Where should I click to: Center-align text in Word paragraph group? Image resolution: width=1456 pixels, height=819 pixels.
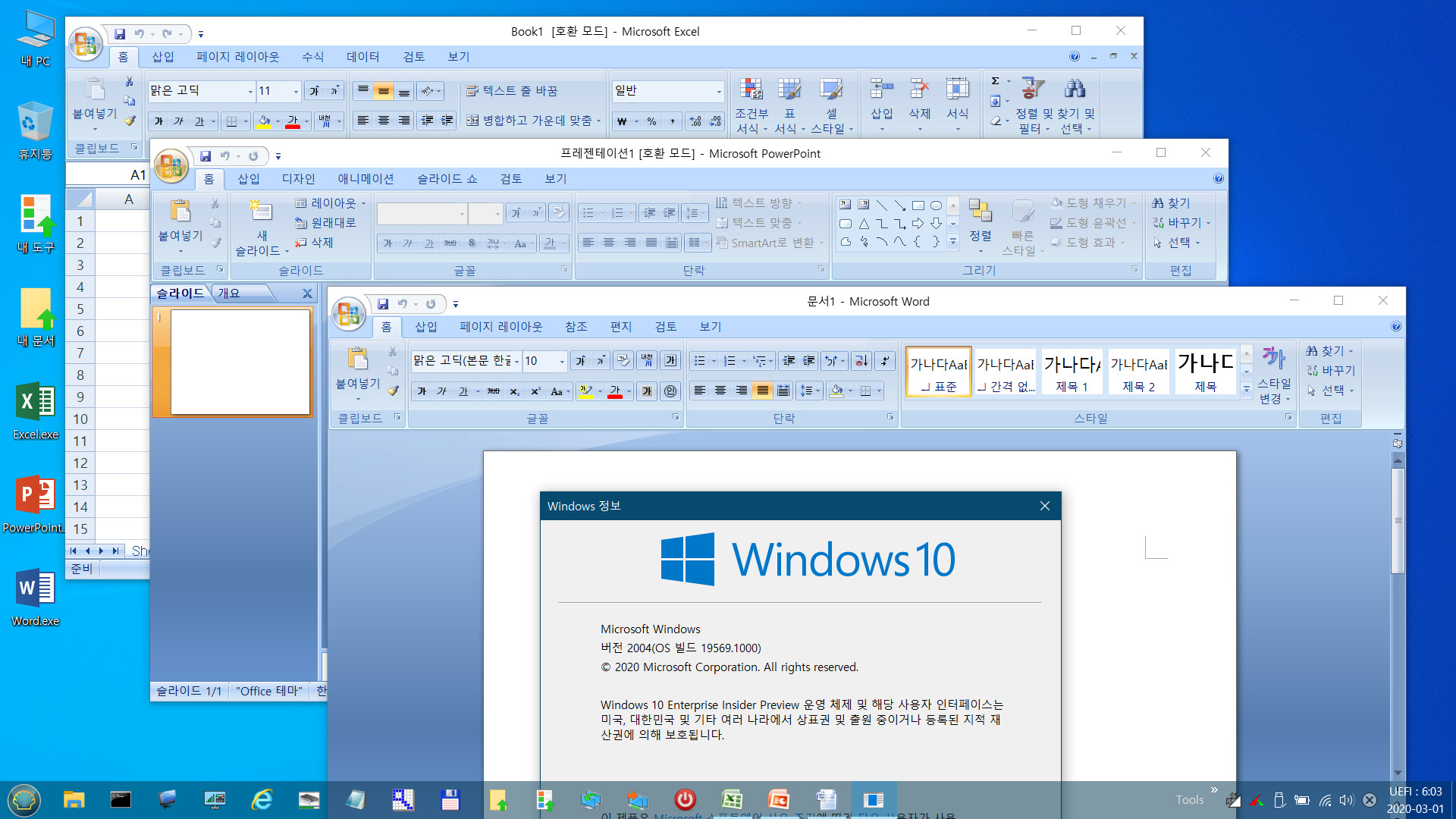tap(720, 391)
